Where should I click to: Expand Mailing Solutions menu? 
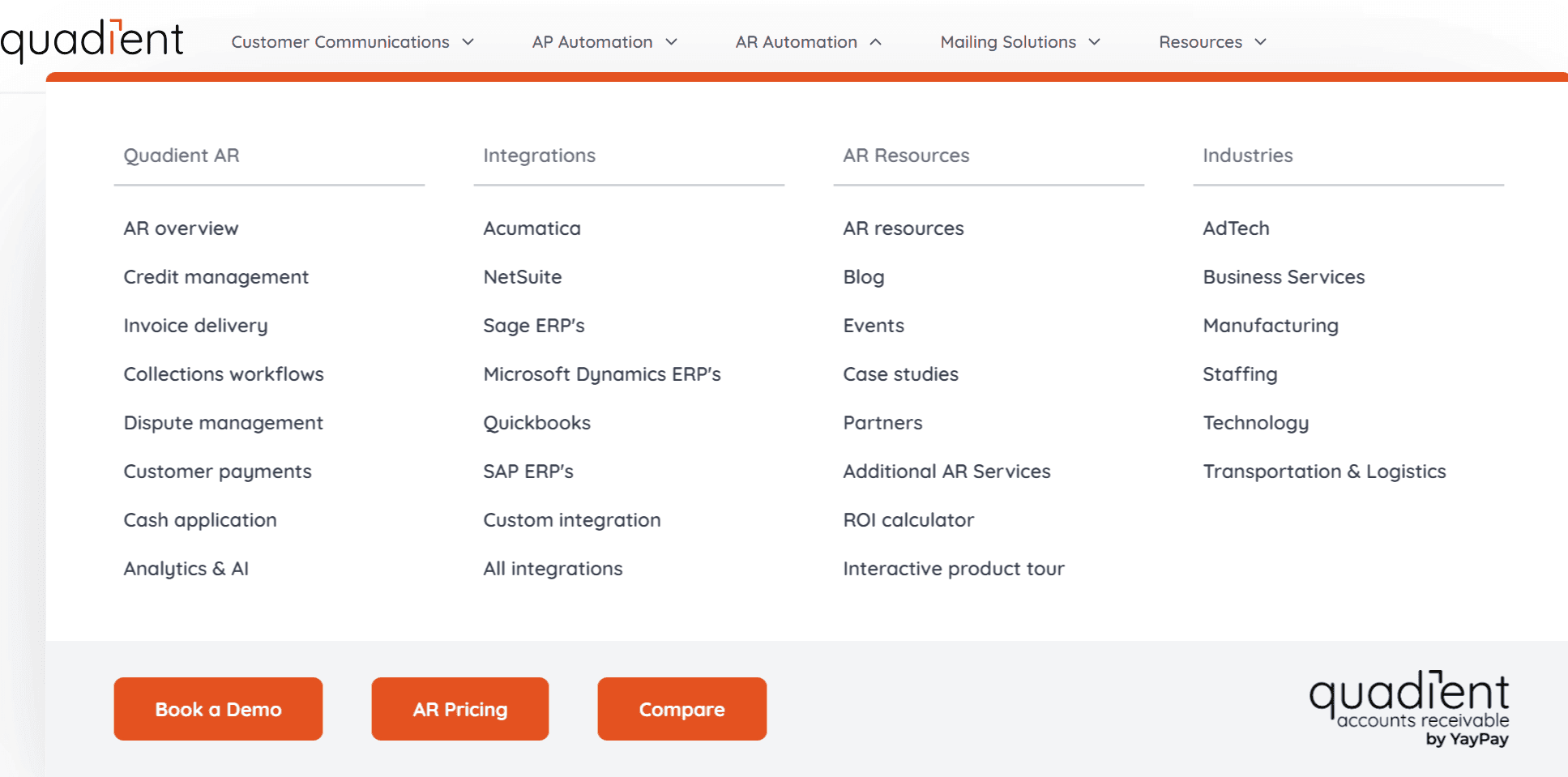click(1020, 42)
